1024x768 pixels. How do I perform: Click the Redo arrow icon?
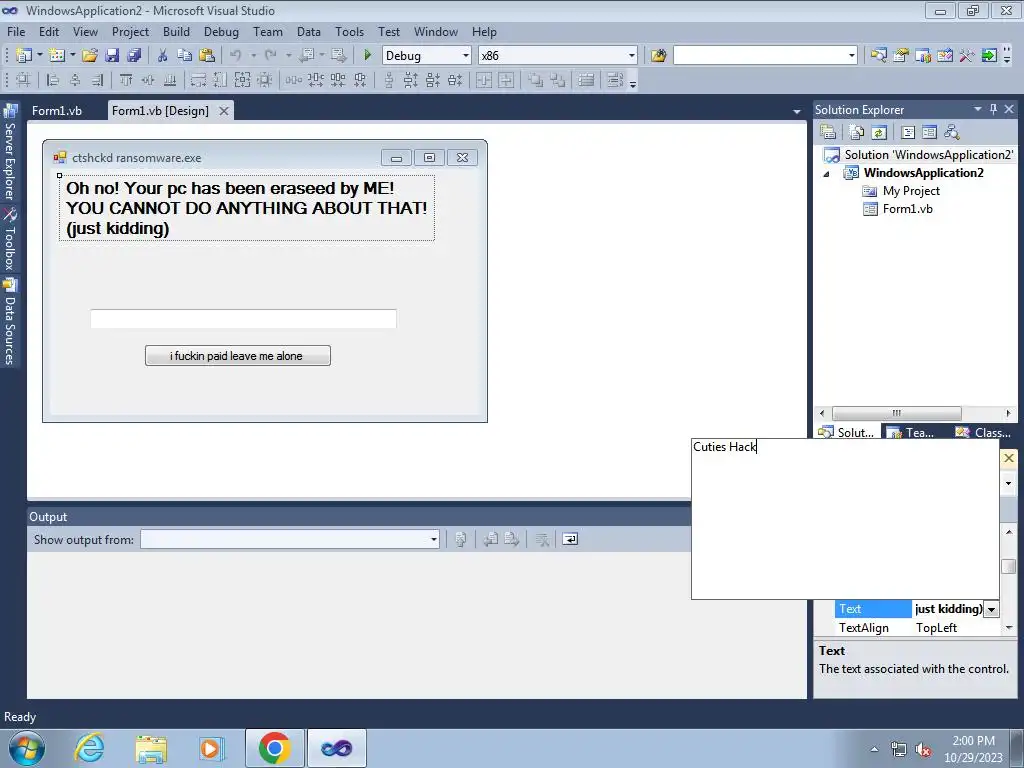coord(270,56)
